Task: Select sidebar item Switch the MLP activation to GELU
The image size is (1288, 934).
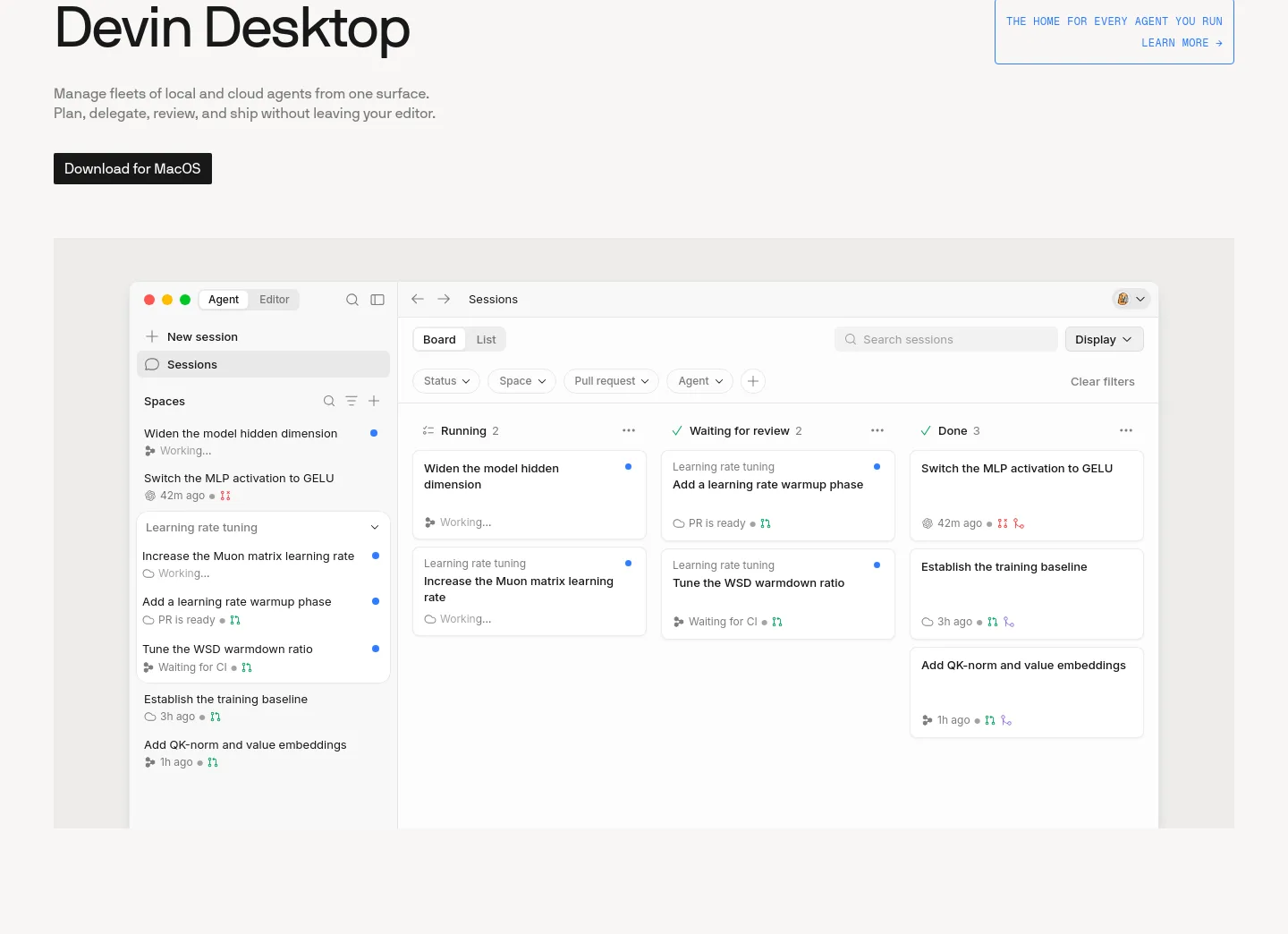Action: point(263,487)
